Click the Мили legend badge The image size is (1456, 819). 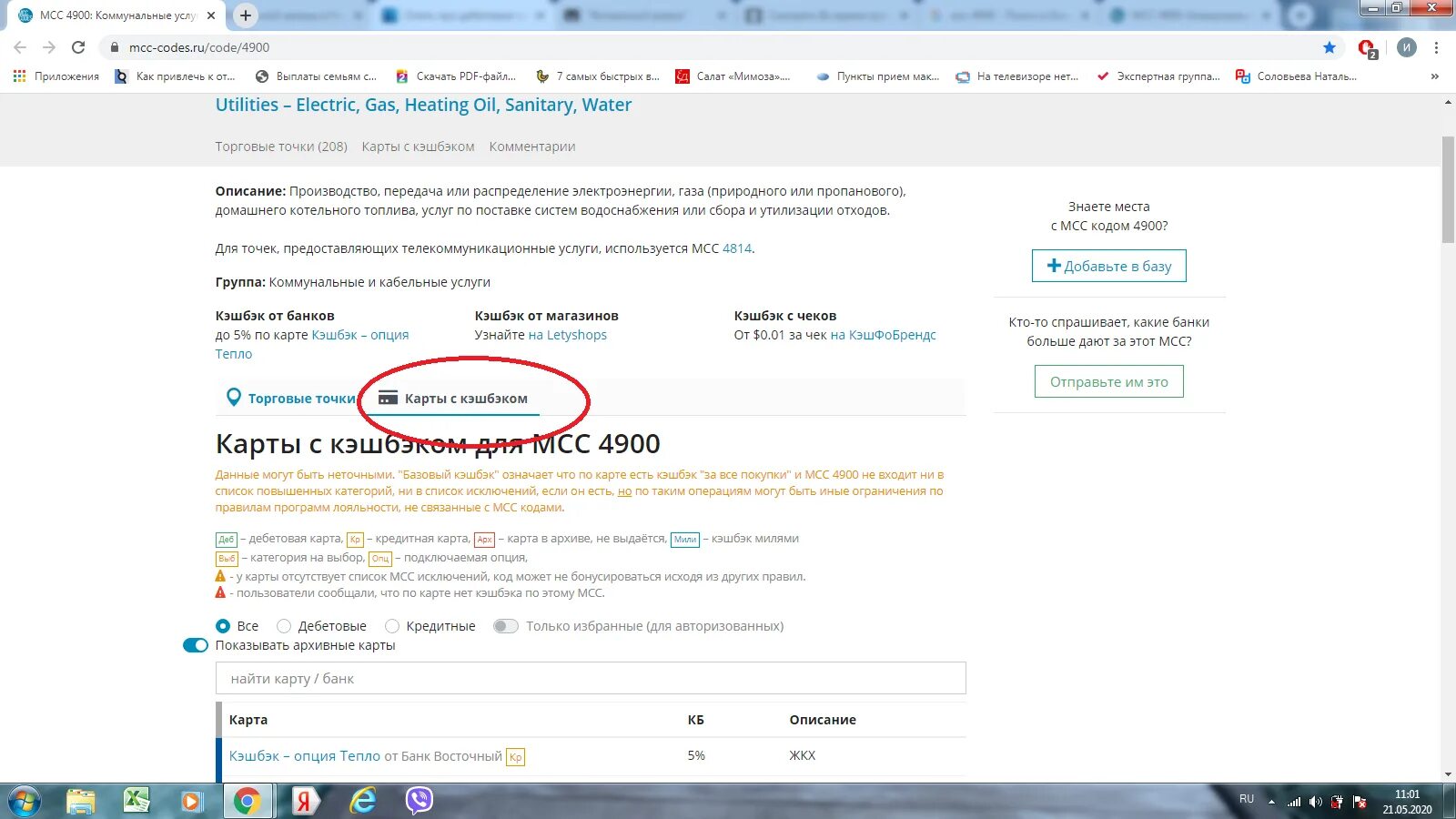click(x=685, y=540)
